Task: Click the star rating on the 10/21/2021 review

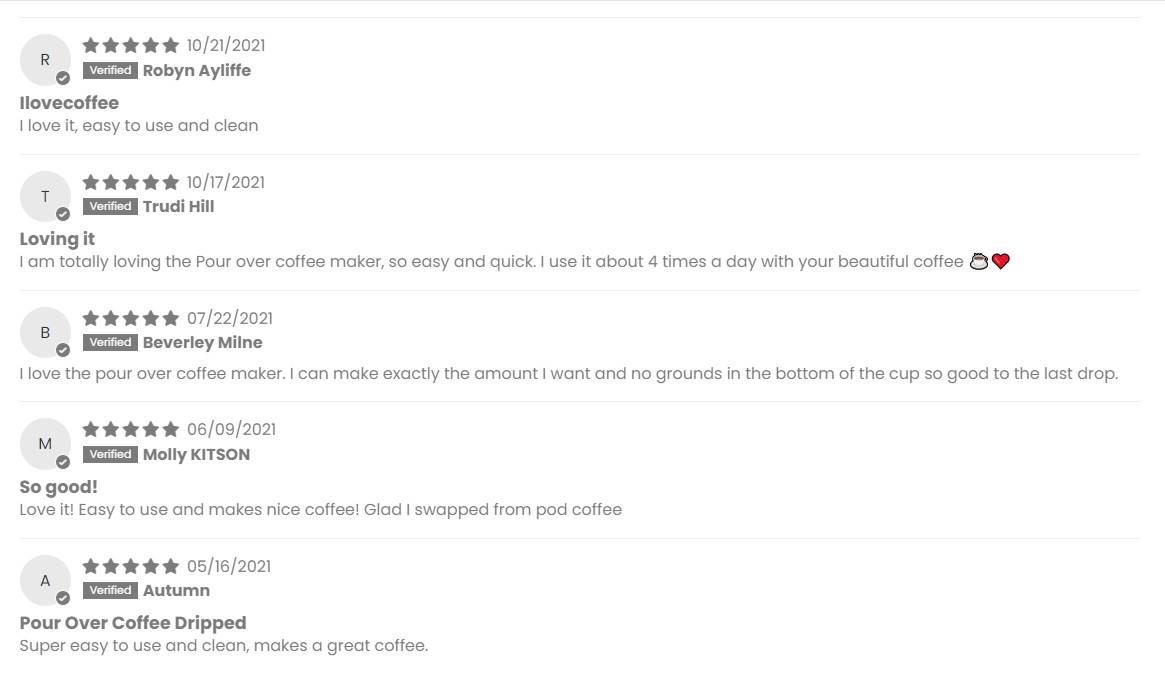Action: (131, 45)
